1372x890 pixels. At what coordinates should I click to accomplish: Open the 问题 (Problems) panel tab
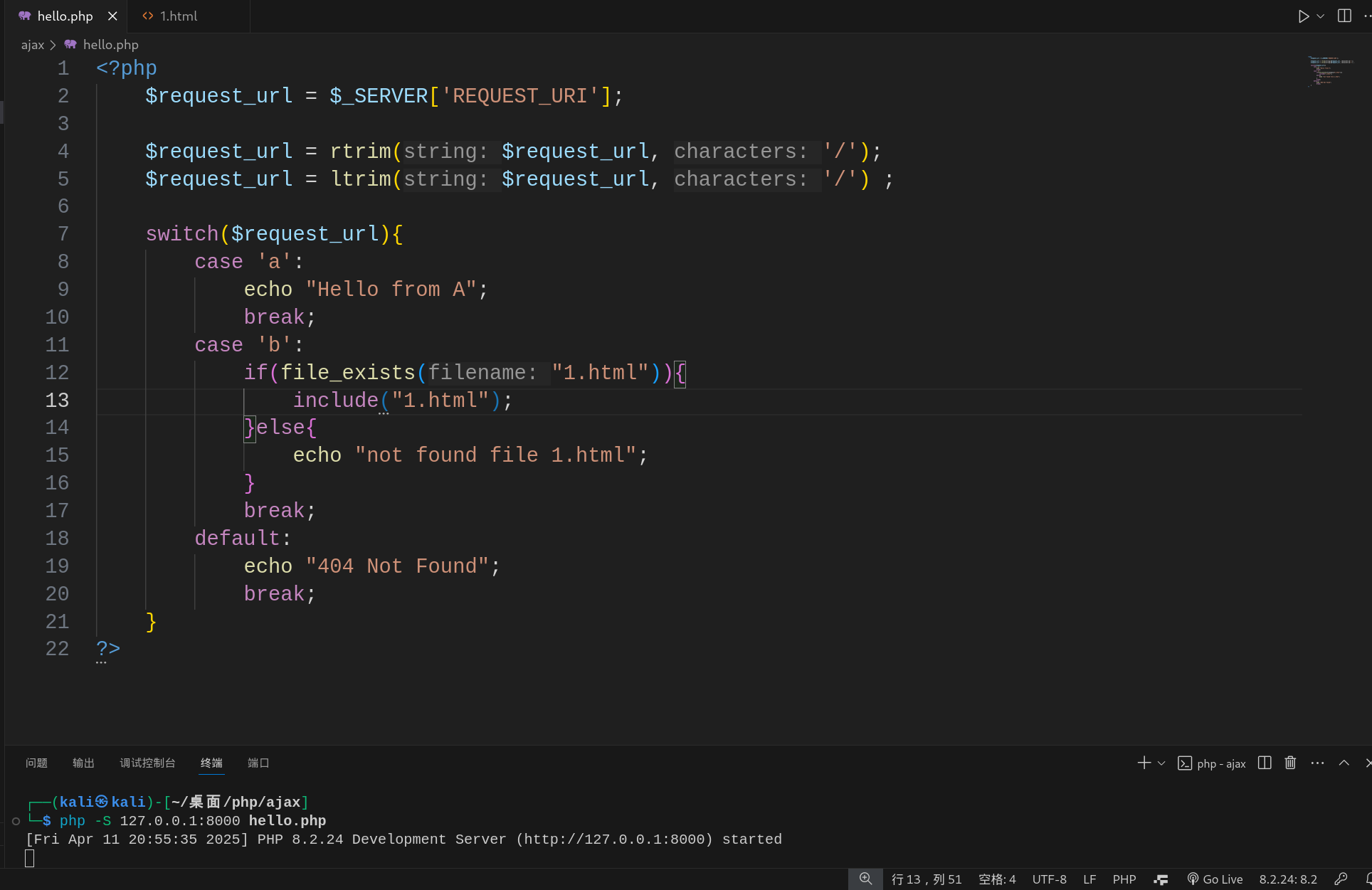point(36,763)
